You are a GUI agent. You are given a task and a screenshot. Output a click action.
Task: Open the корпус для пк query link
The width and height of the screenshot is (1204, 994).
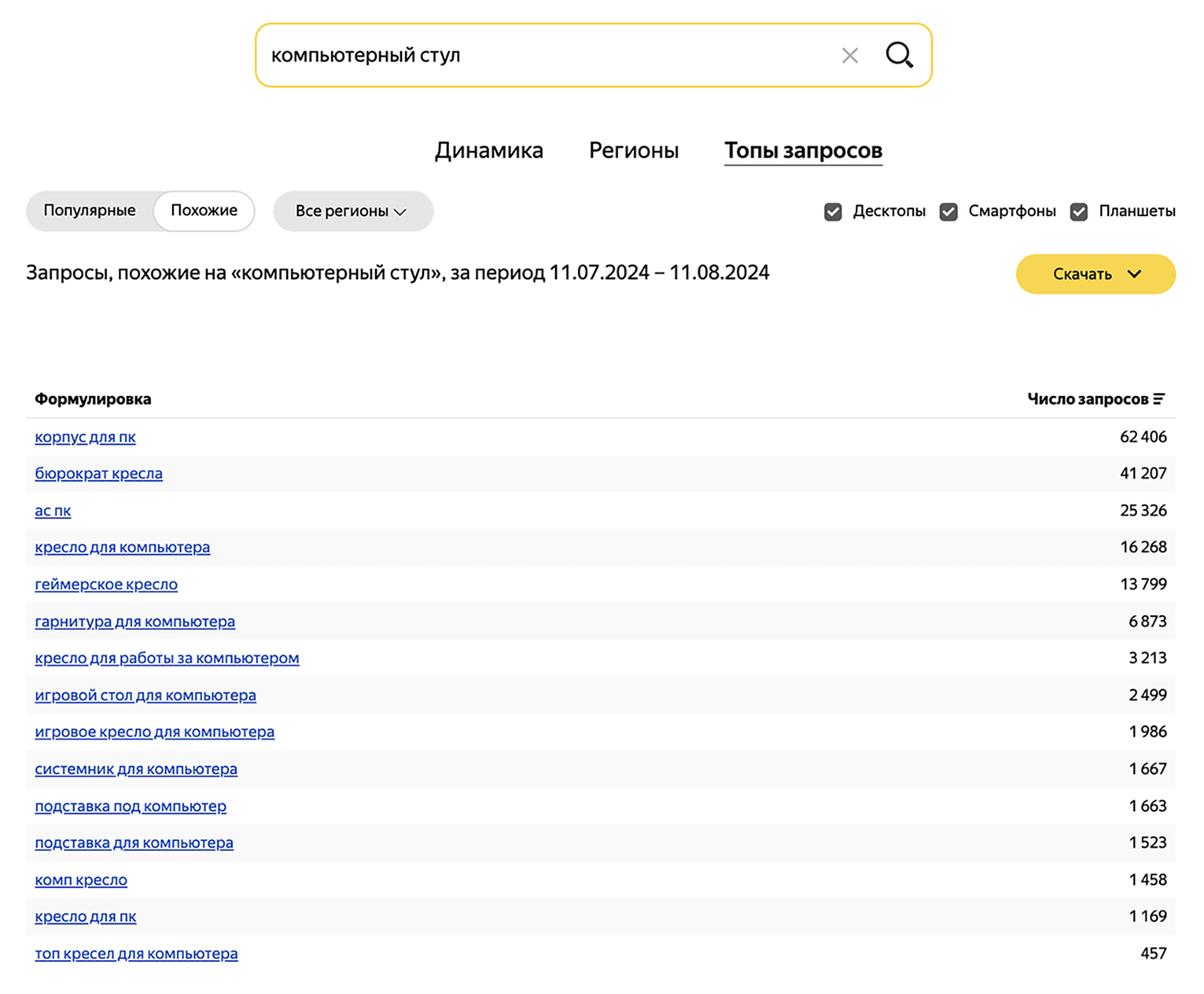click(85, 437)
